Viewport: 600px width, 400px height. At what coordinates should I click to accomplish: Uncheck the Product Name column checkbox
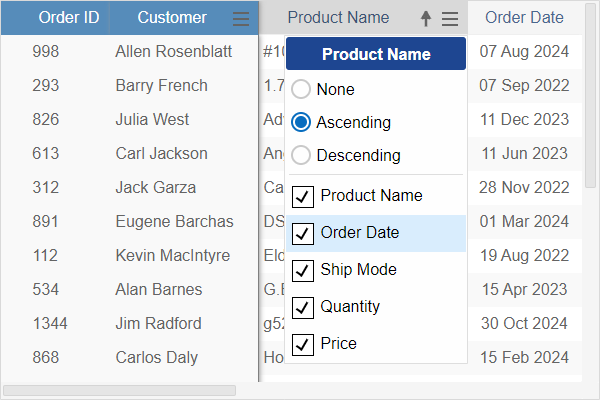point(303,196)
